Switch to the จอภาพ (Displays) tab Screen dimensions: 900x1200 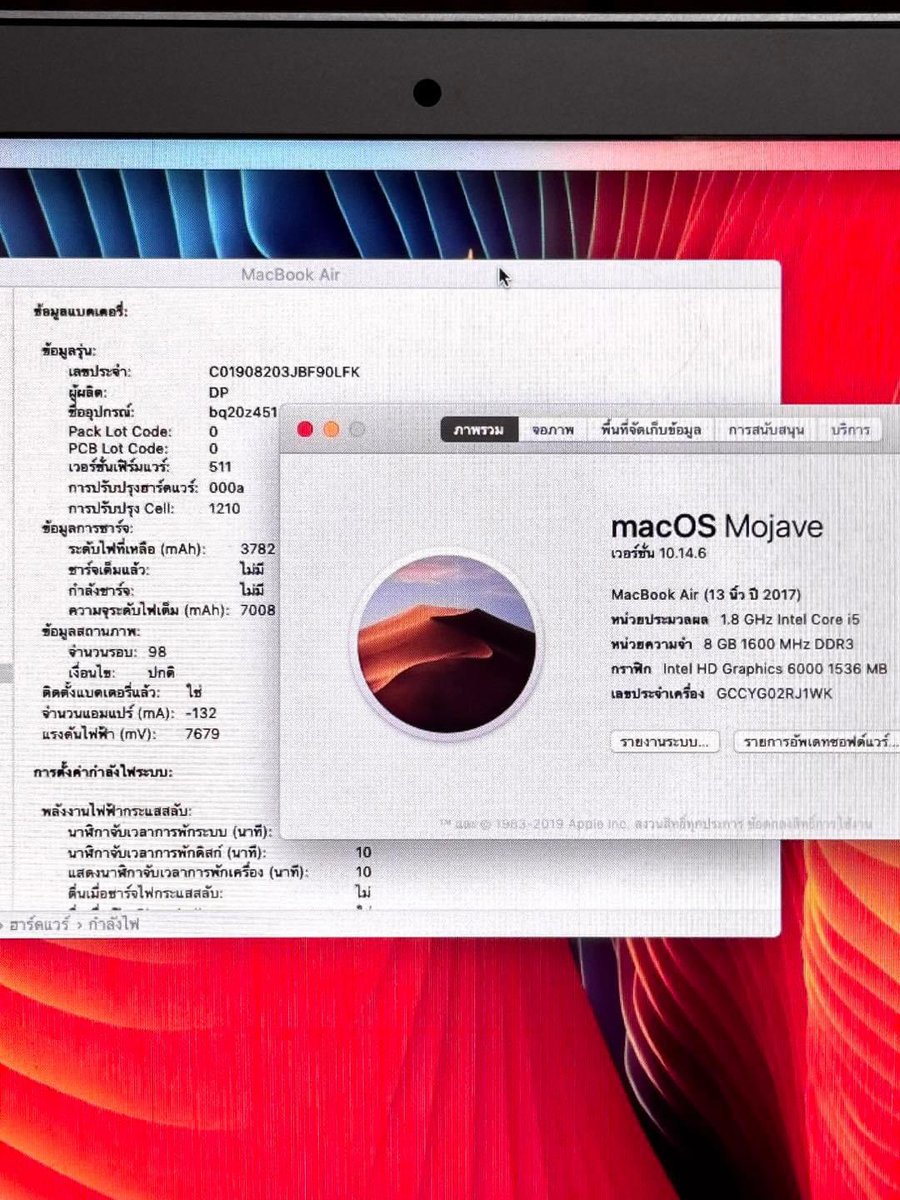click(x=553, y=430)
